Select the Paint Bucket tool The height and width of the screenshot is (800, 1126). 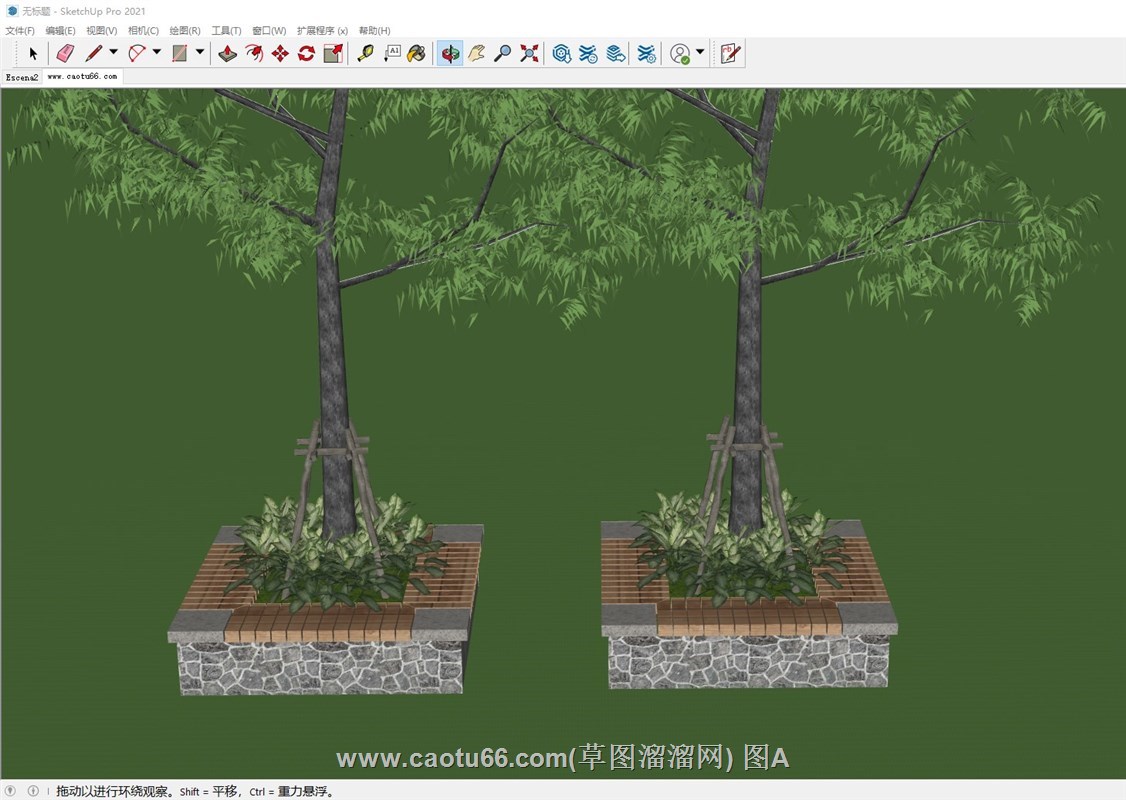[417, 54]
